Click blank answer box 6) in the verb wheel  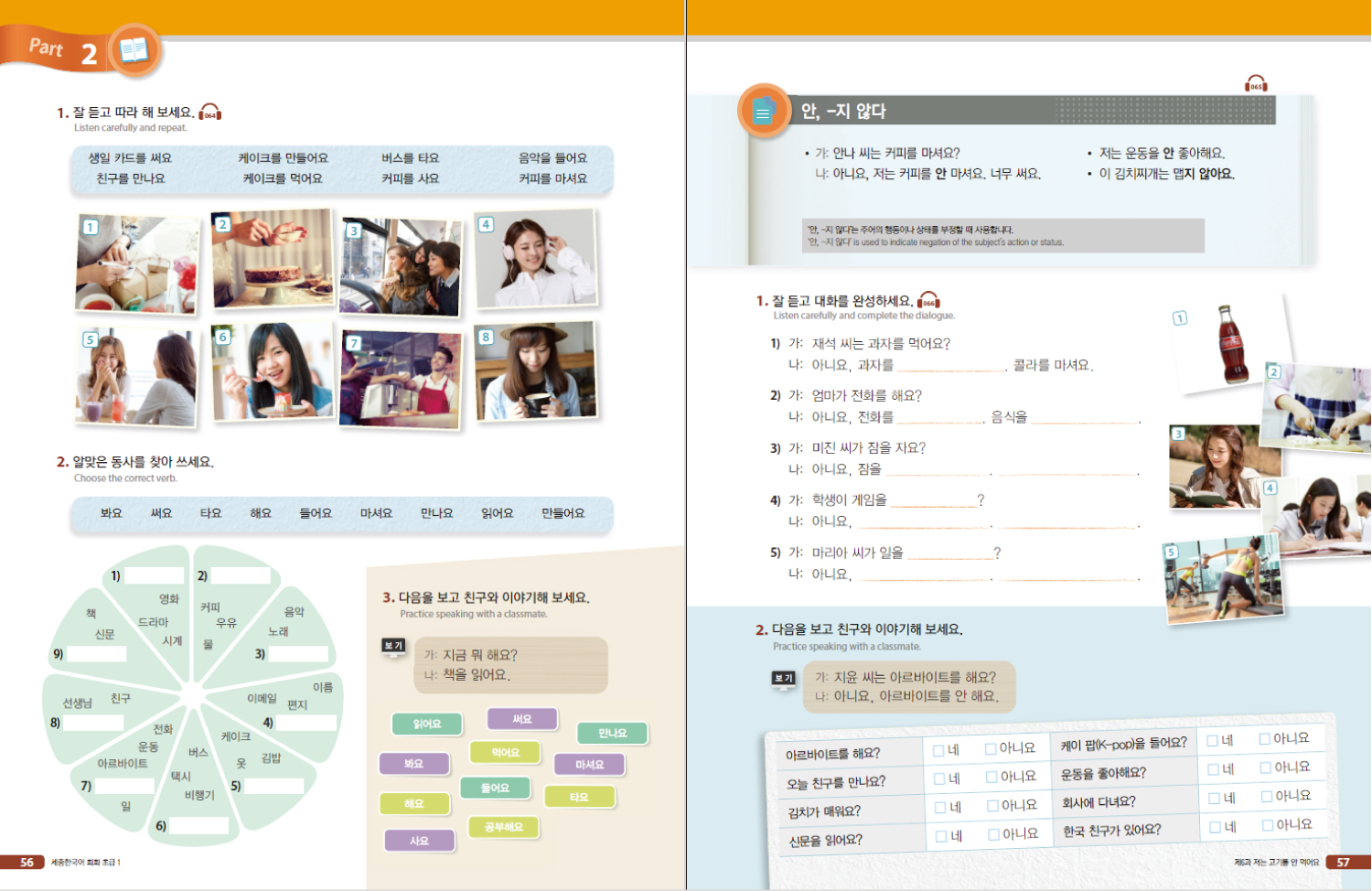198,826
